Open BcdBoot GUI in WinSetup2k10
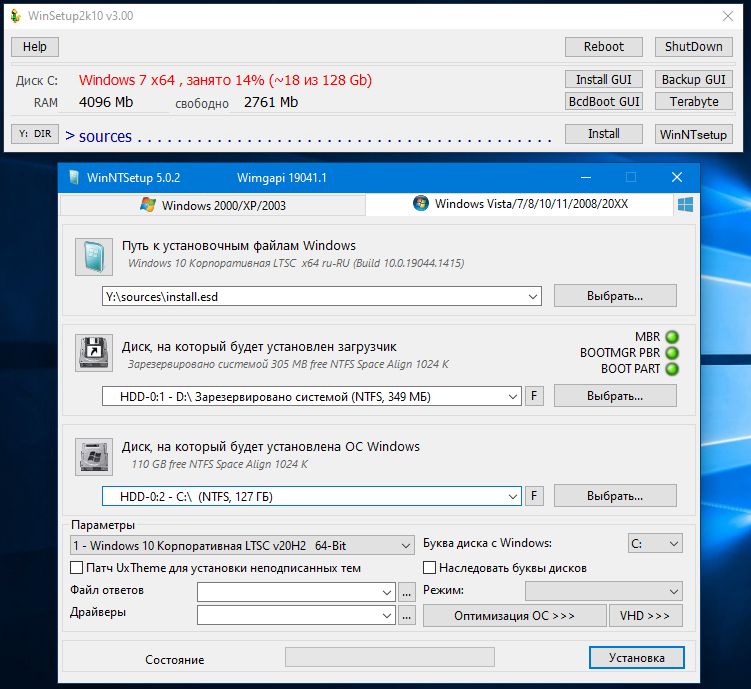Screen dimensions: 751x689 pos(603,102)
